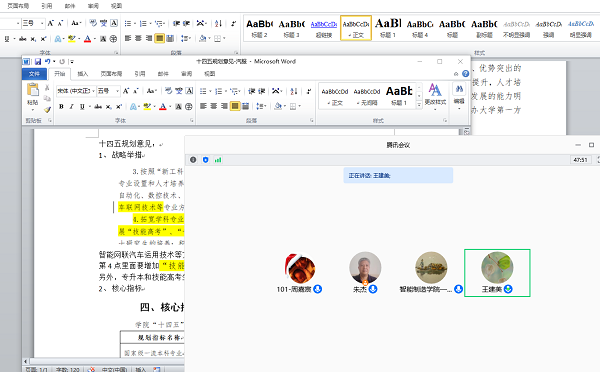Click Align Left in front Word window

click(203, 106)
